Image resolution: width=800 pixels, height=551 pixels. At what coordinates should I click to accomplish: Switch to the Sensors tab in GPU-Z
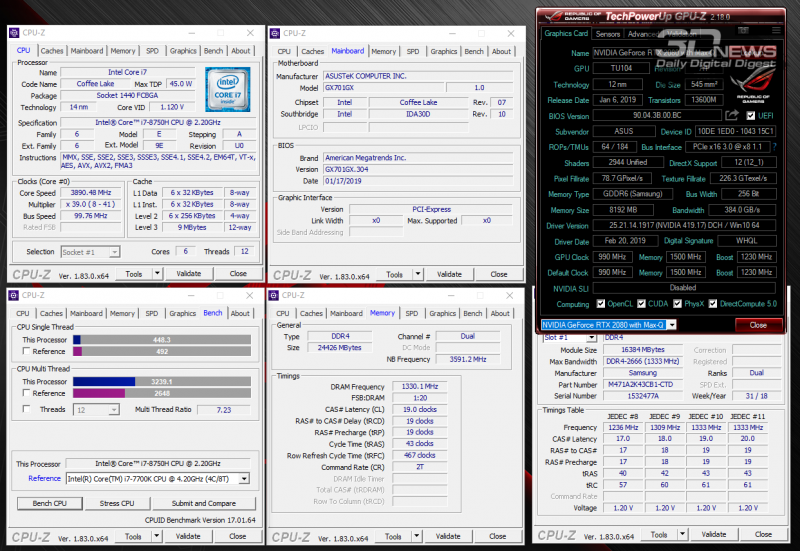[608, 34]
